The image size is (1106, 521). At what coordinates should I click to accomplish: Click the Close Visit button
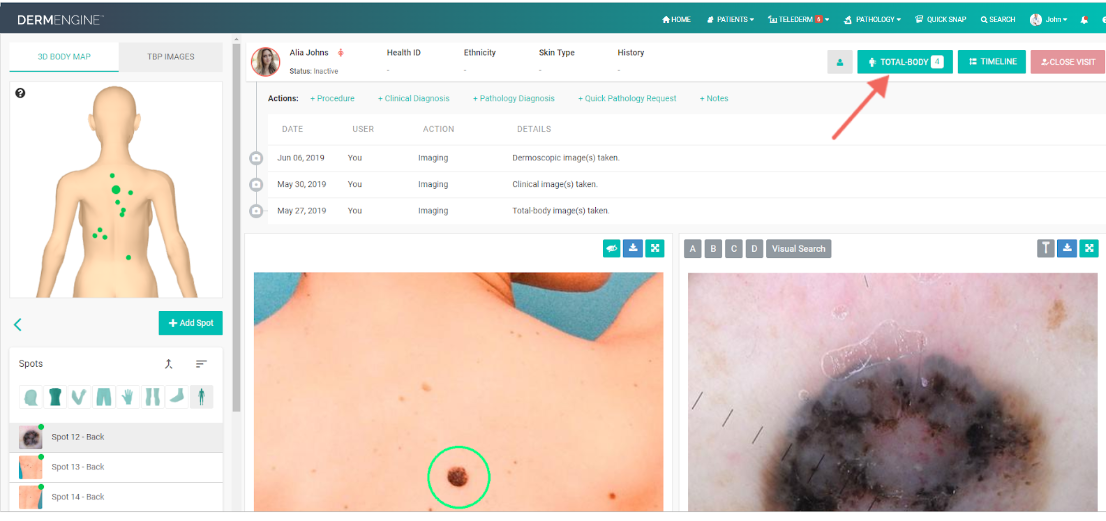click(1067, 62)
